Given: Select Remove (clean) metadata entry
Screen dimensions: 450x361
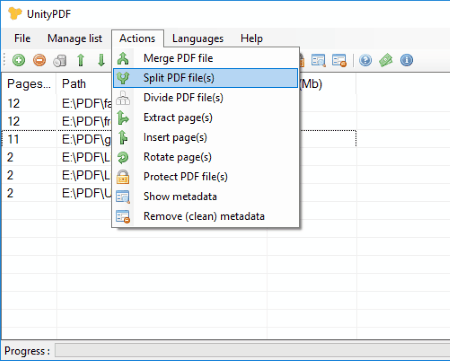Looking at the screenshot, I should 205,216.
